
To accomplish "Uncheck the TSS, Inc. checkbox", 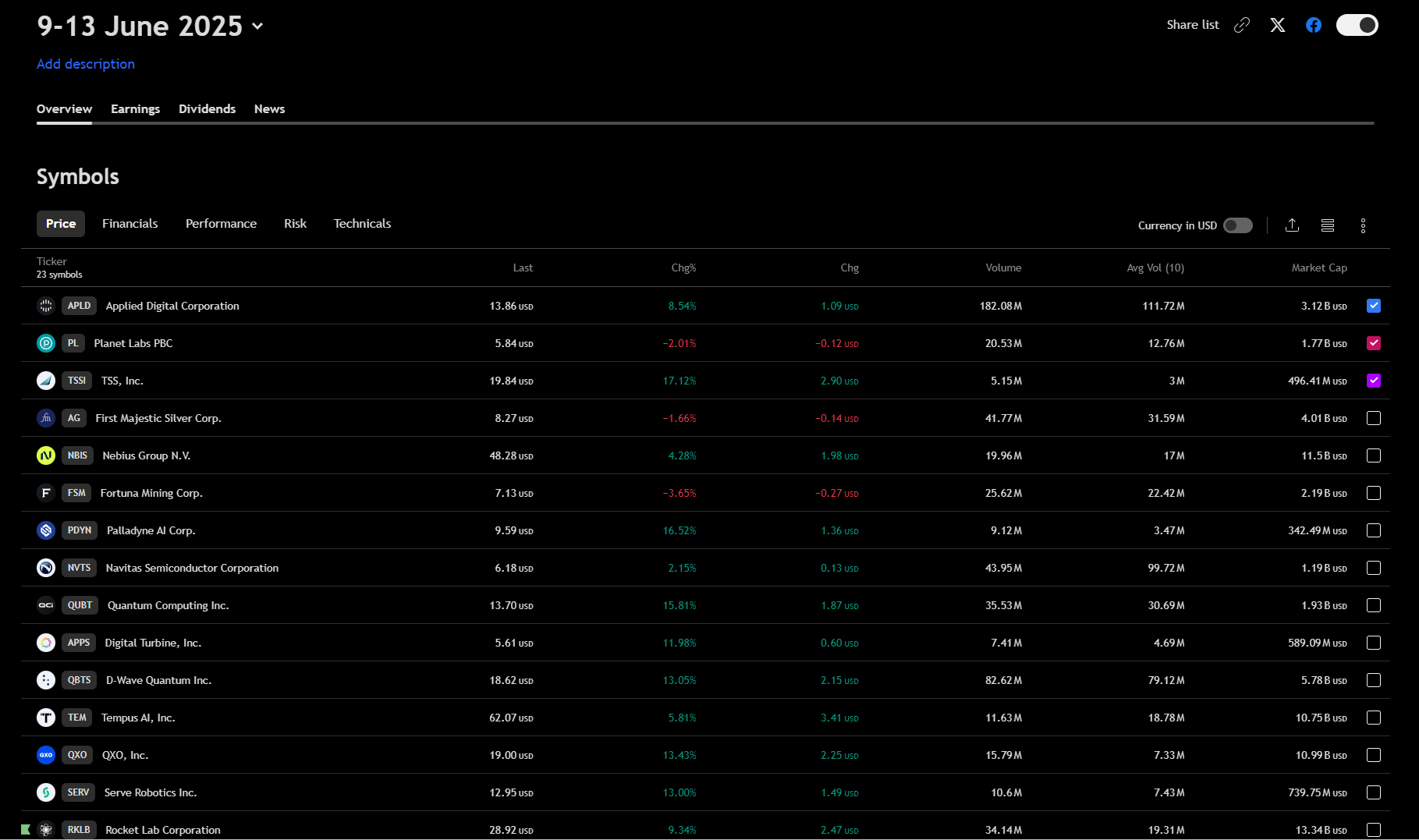I will click(x=1374, y=381).
